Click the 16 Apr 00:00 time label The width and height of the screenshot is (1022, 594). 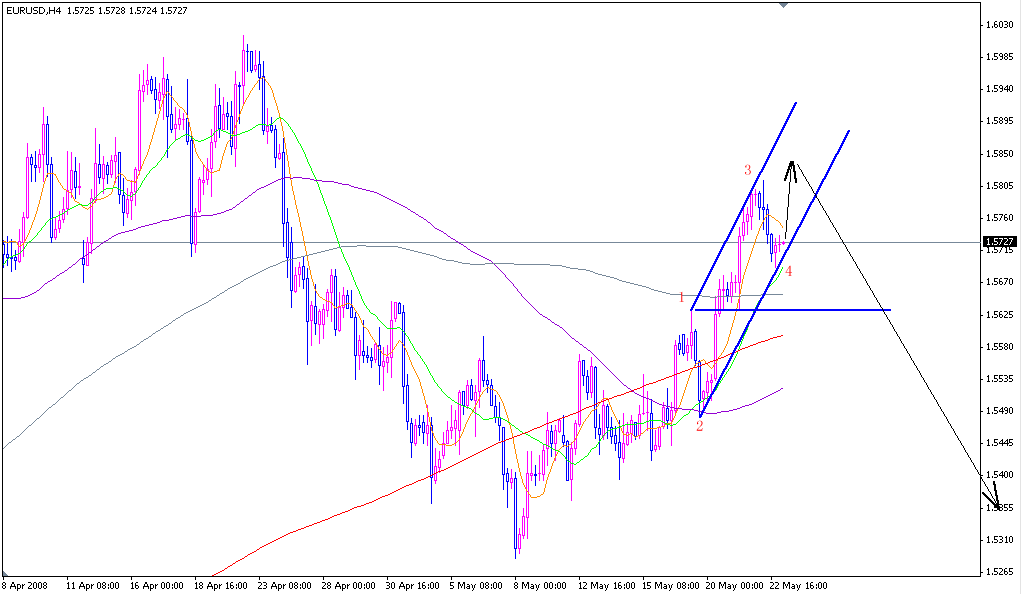coord(156,586)
